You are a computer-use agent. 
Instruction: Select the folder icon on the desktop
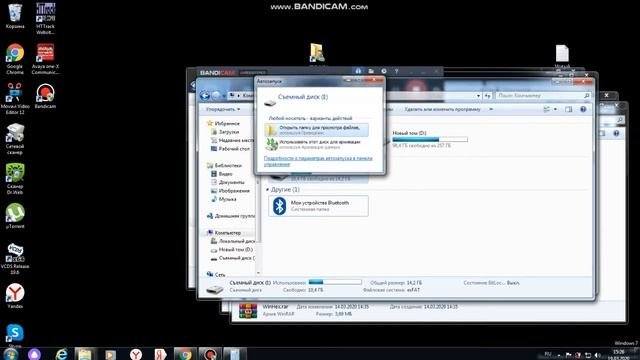[317, 53]
